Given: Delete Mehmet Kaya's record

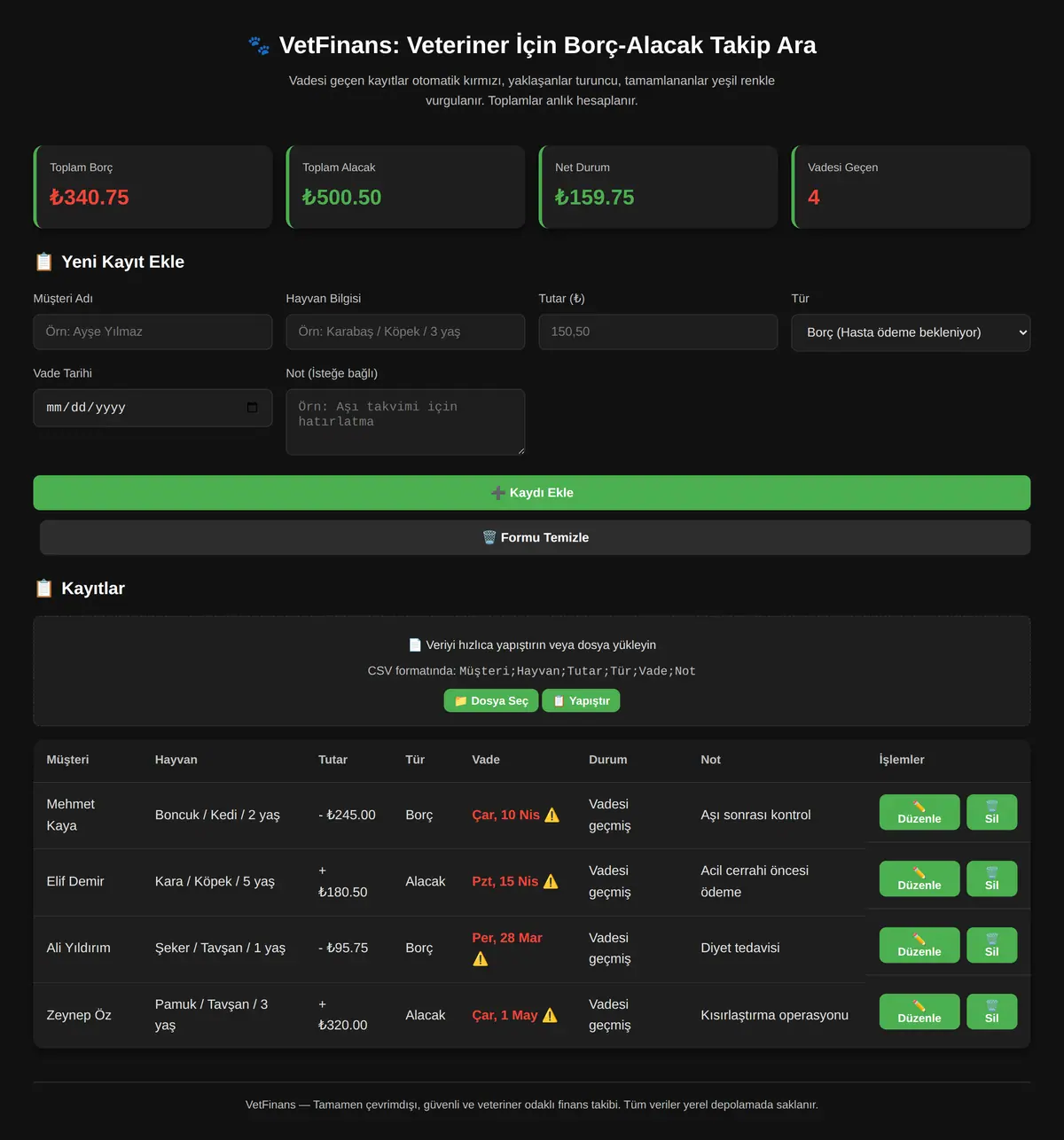Looking at the screenshot, I should coord(991,812).
